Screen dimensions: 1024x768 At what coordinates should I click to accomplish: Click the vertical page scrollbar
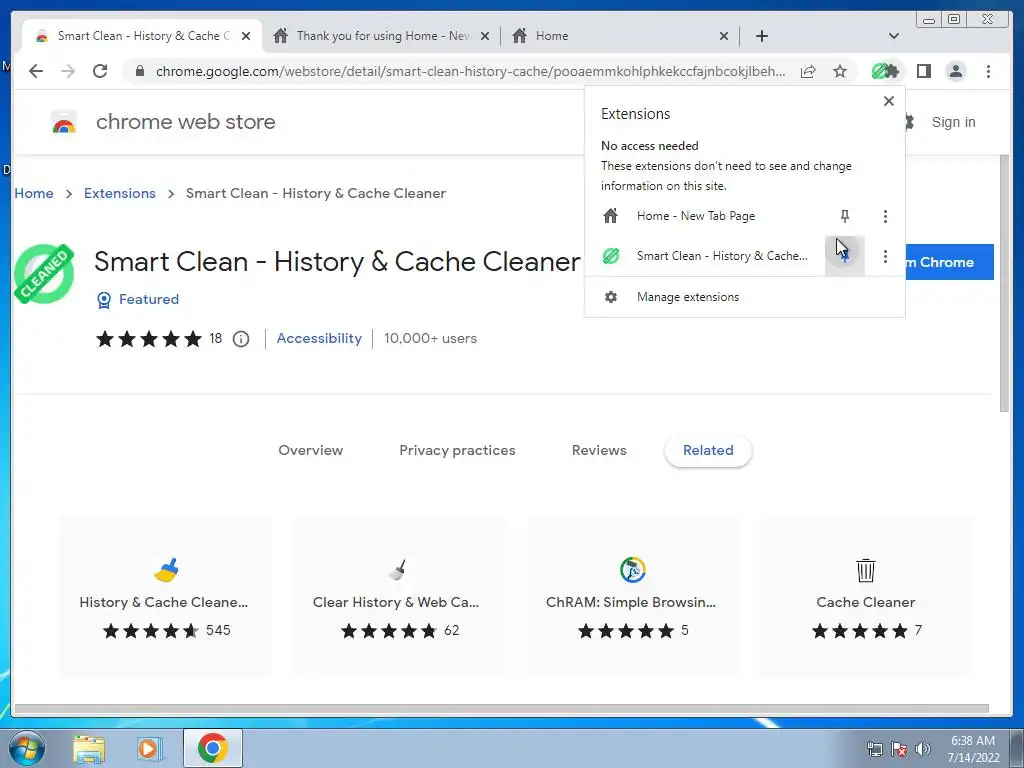pos(1004,283)
